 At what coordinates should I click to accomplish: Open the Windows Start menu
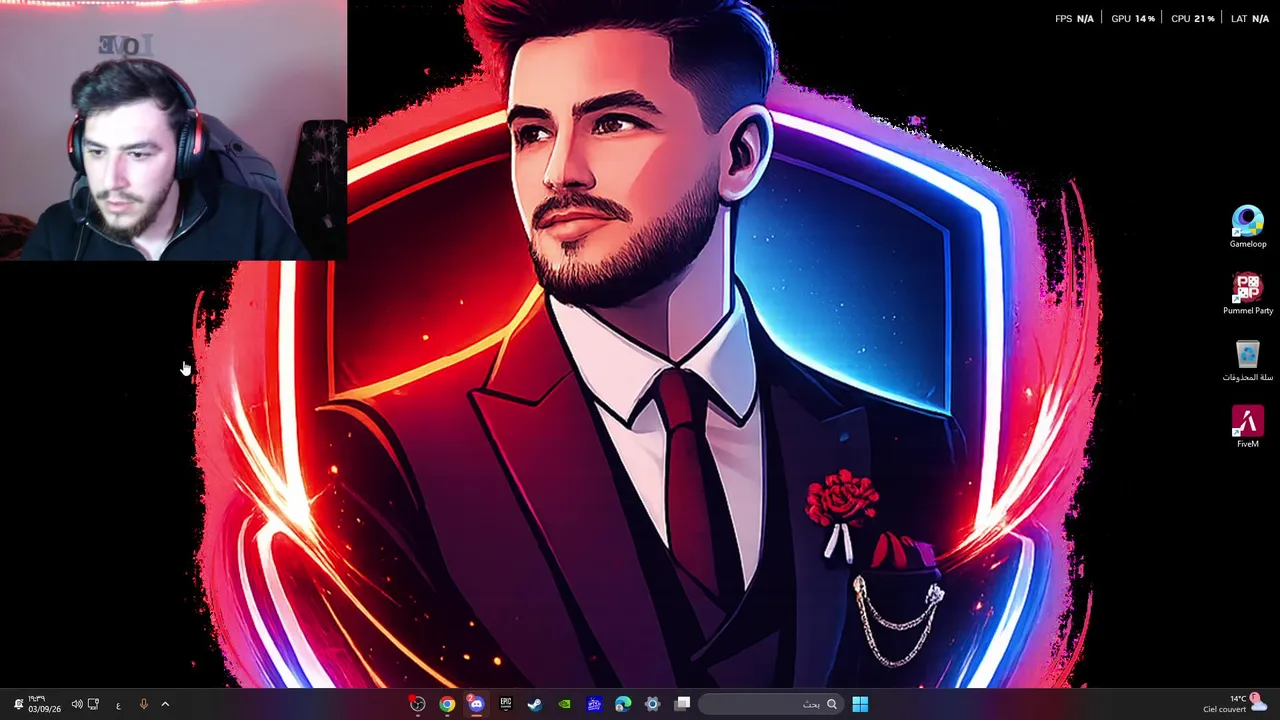tap(860, 704)
